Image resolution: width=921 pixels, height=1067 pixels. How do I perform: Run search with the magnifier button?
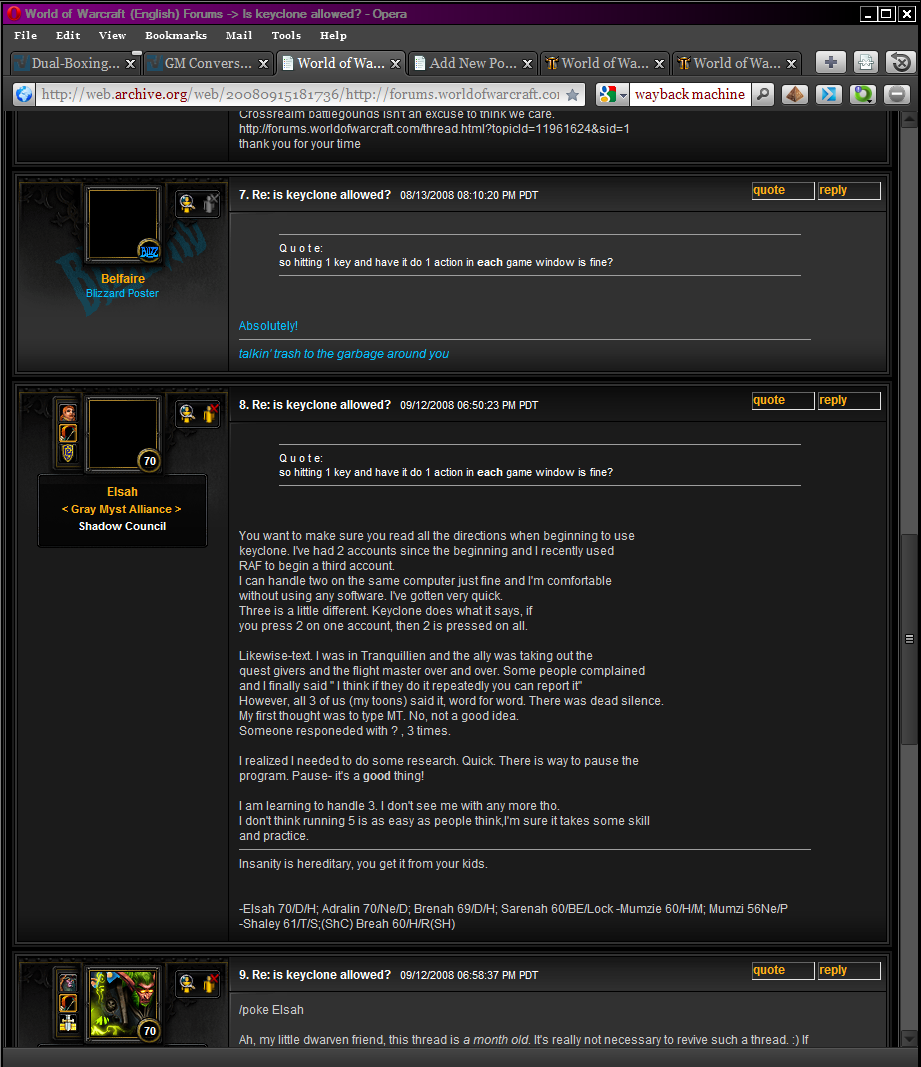pos(764,95)
